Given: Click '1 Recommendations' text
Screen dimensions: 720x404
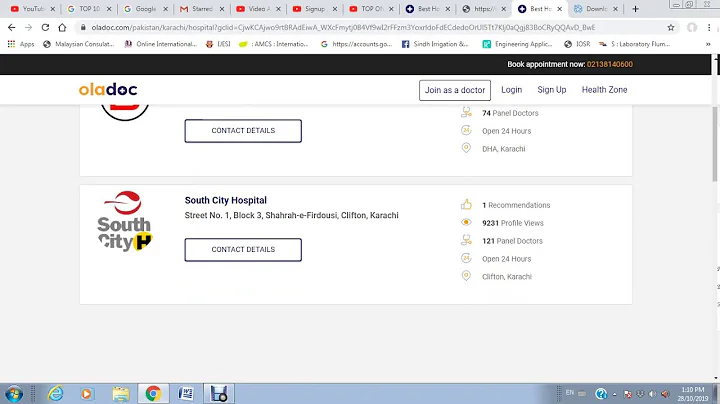Looking at the screenshot, I should pos(516,205).
